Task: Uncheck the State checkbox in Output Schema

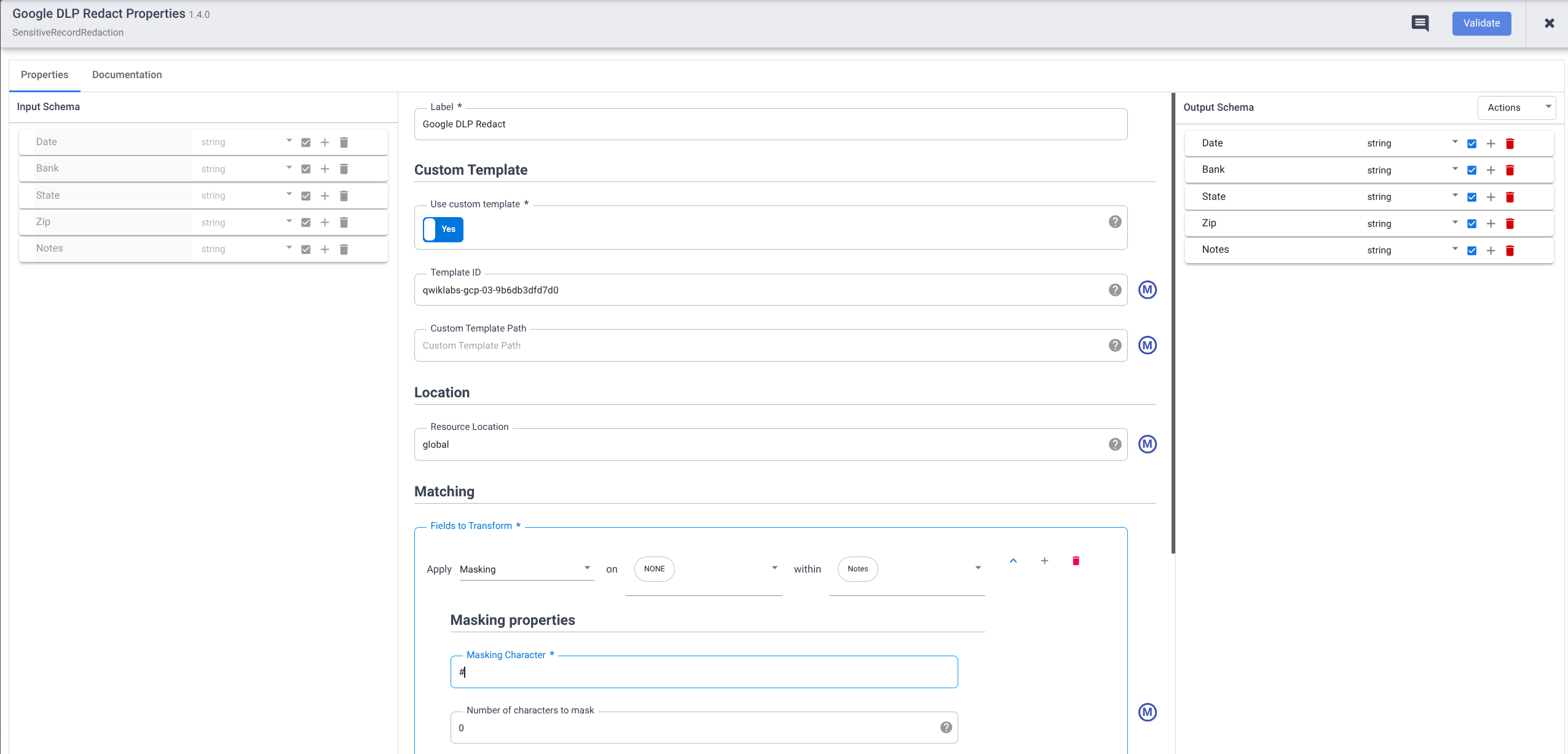Action: coord(1471,197)
